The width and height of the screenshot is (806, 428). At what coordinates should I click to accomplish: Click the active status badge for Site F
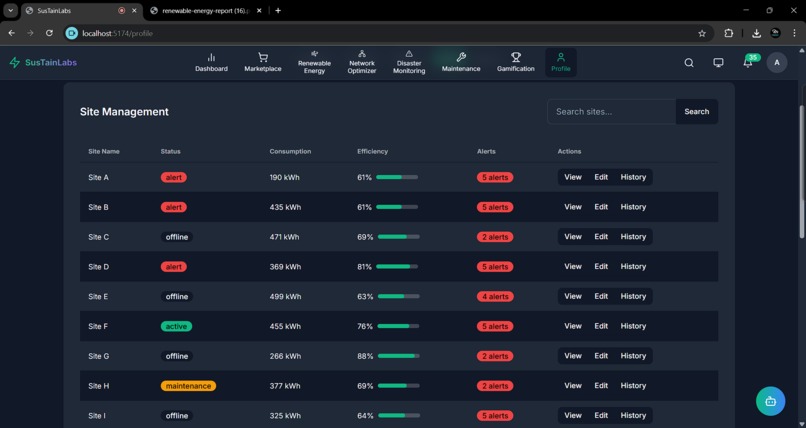coord(176,326)
